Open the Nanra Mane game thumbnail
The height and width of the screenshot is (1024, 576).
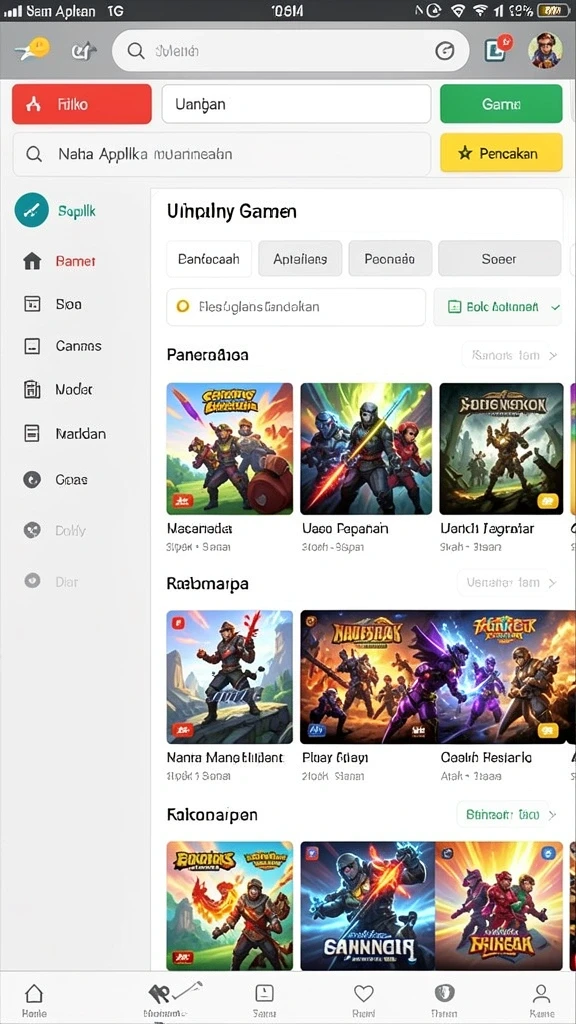click(229, 677)
